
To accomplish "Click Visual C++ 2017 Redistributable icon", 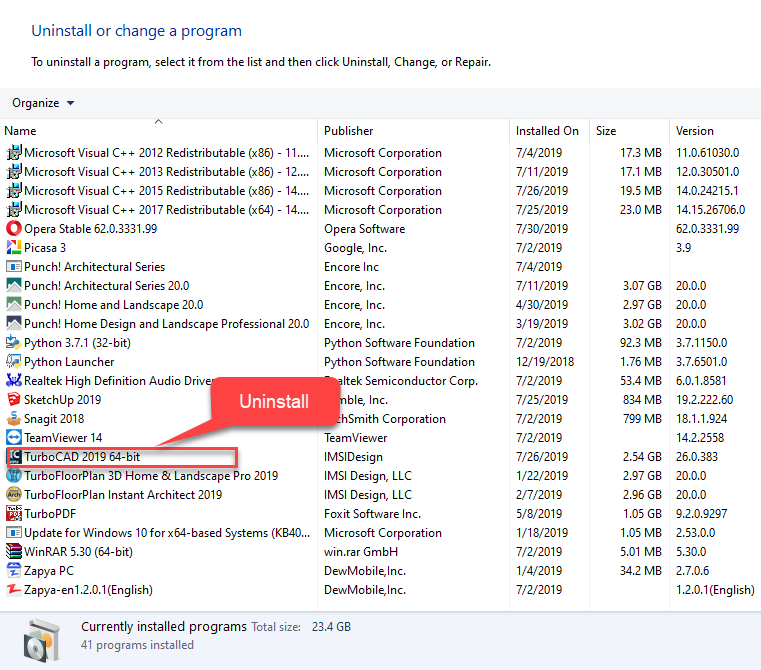I will (x=14, y=209).
